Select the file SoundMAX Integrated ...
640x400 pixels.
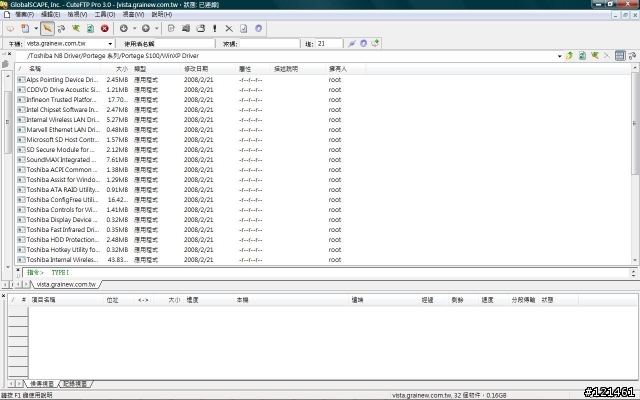61,160
